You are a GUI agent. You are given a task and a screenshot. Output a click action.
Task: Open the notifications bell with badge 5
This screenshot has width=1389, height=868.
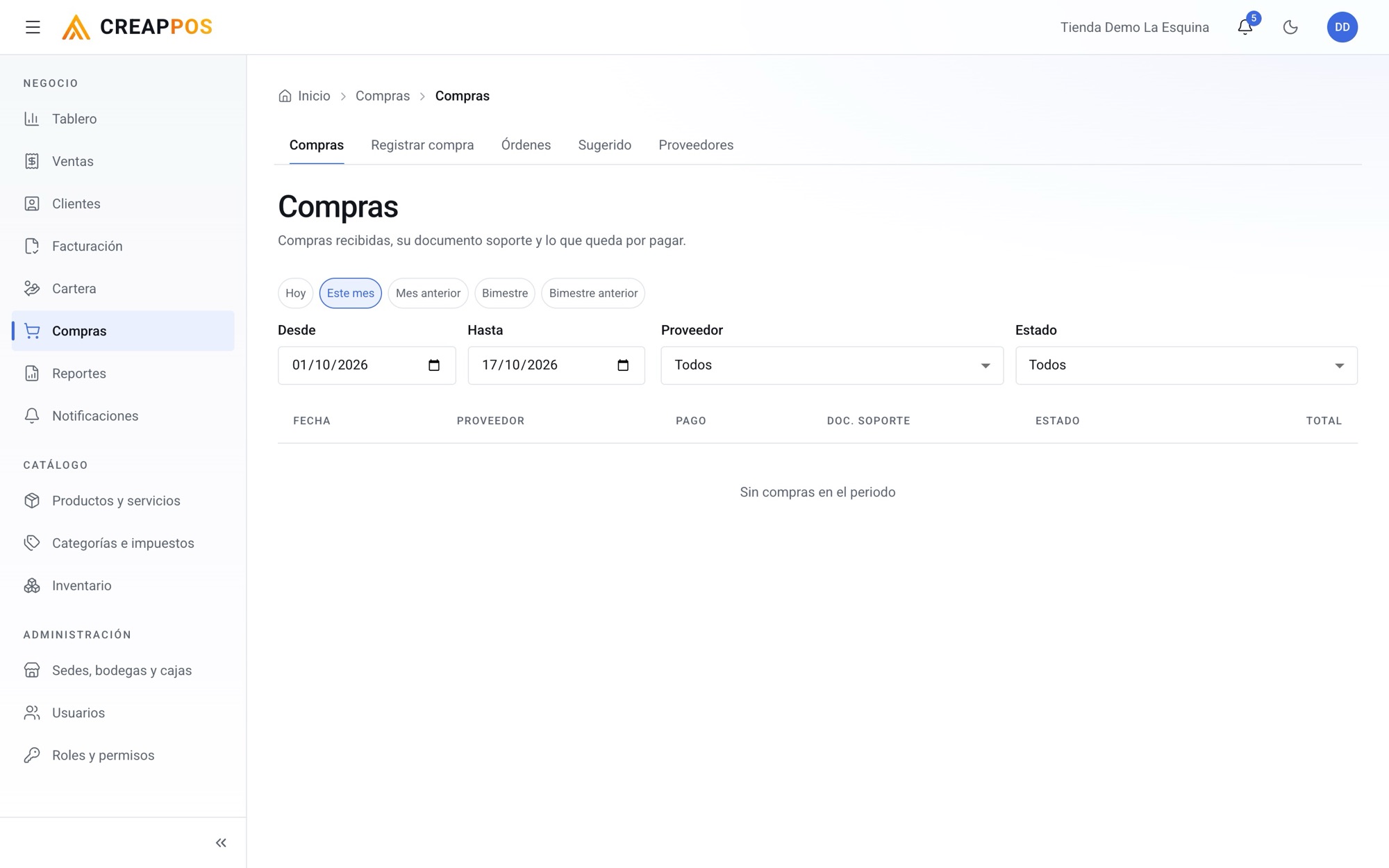tap(1245, 27)
